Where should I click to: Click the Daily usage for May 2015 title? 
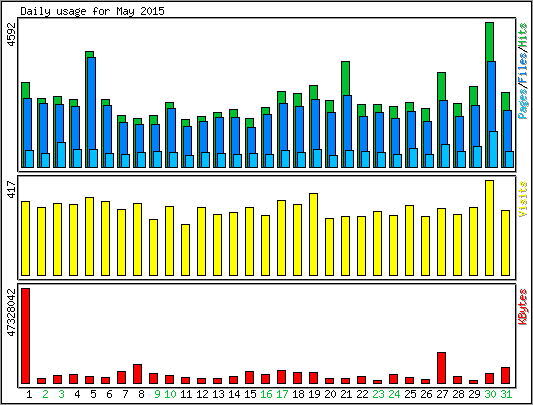92,11
